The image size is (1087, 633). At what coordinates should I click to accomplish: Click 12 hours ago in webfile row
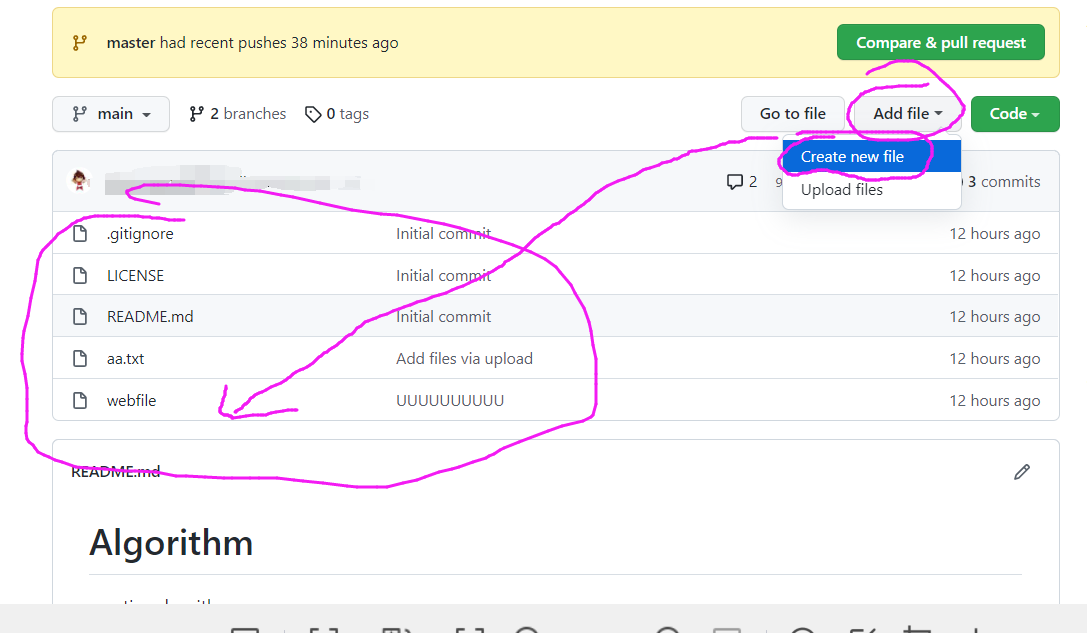coord(994,401)
